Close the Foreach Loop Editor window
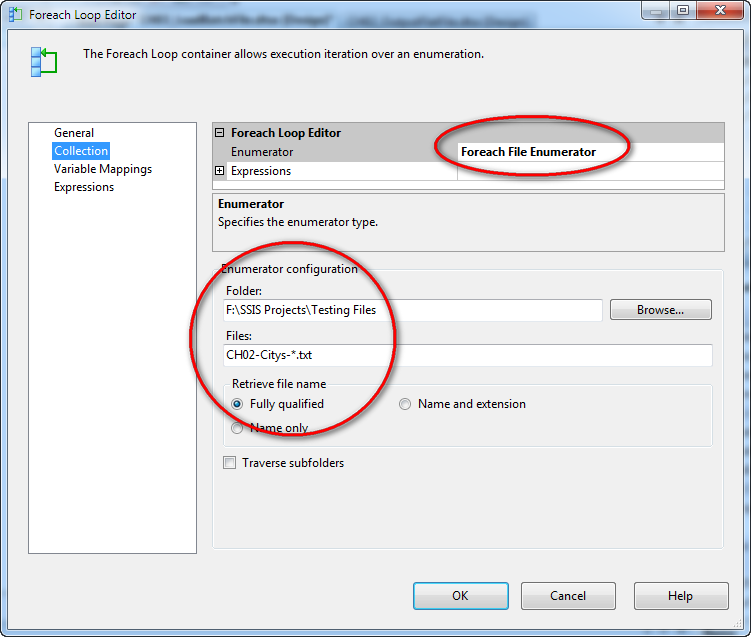Screen dimensions: 751x637 pyautogui.click(x=720, y=10)
